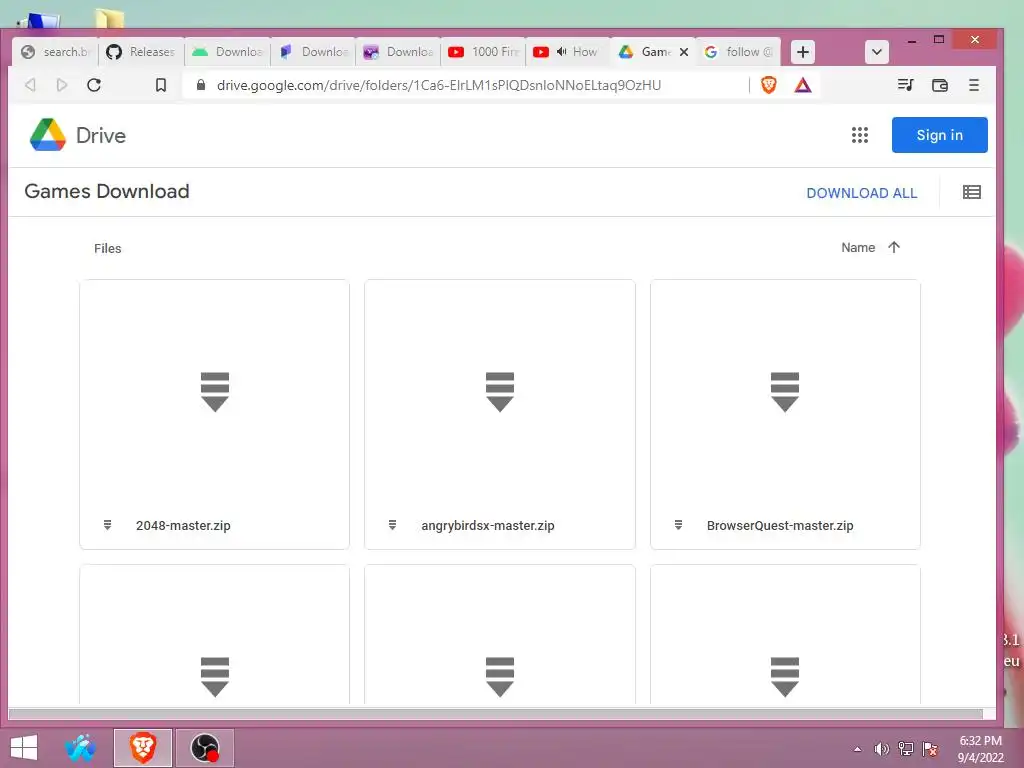This screenshot has width=1024, height=768.
Task: Switch to list layout view icon
Action: 971,192
